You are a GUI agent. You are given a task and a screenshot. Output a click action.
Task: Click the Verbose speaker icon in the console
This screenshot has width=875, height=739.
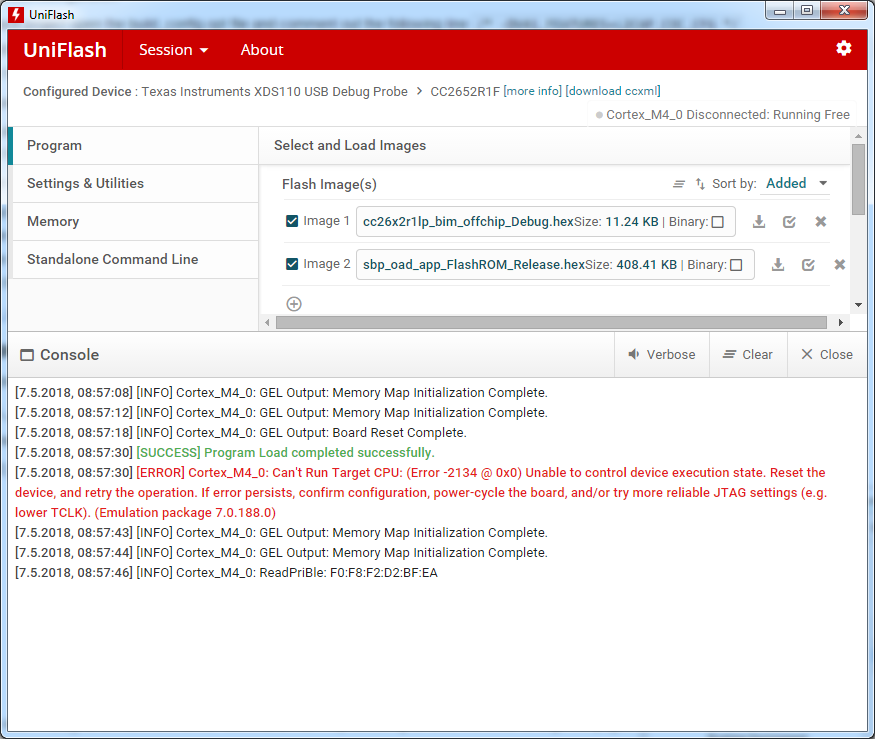tap(634, 354)
